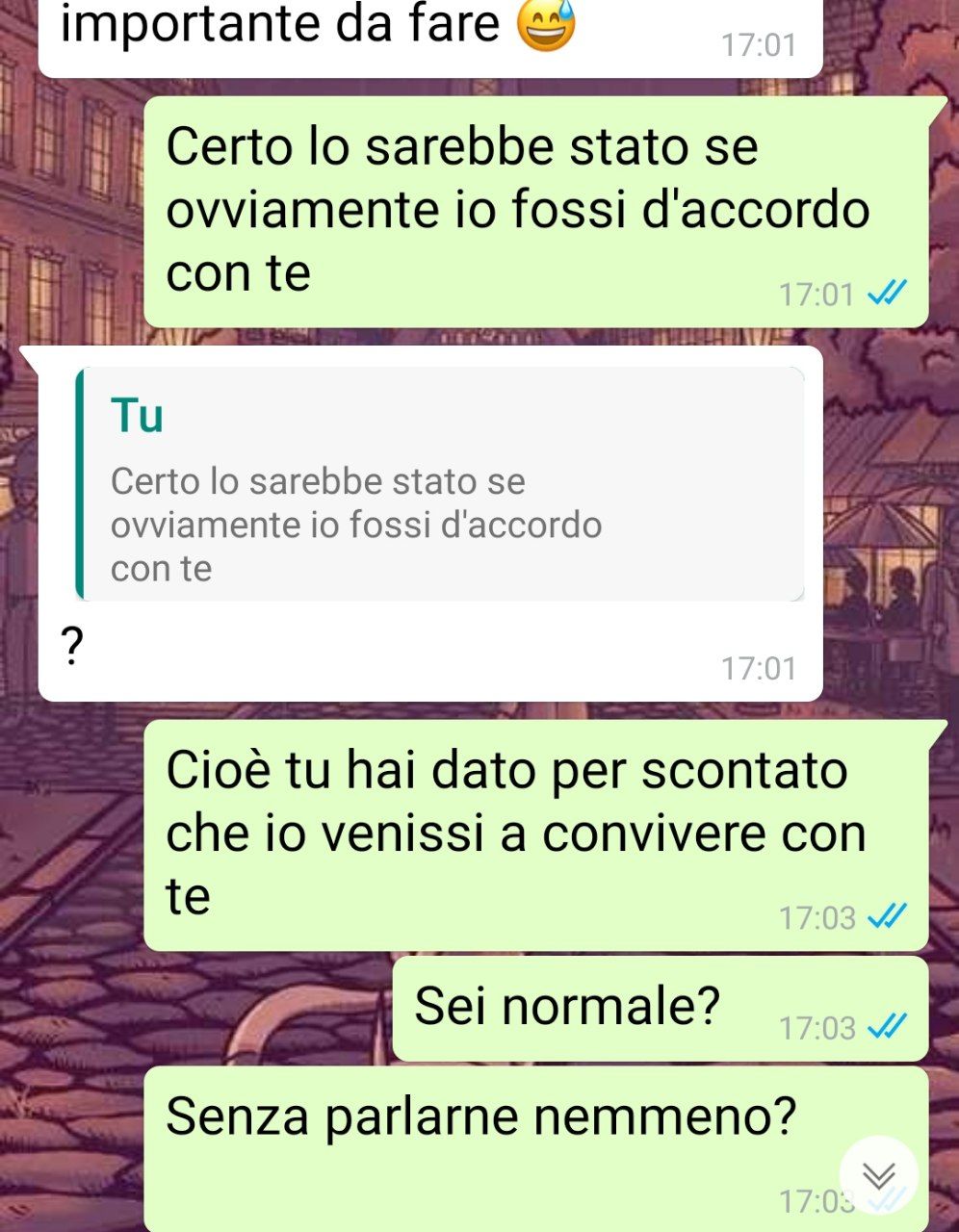Tap the 'Cioè tu hai dato per scontato' message
Image resolution: width=959 pixels, height=1232 pixels.
(536, 836)
